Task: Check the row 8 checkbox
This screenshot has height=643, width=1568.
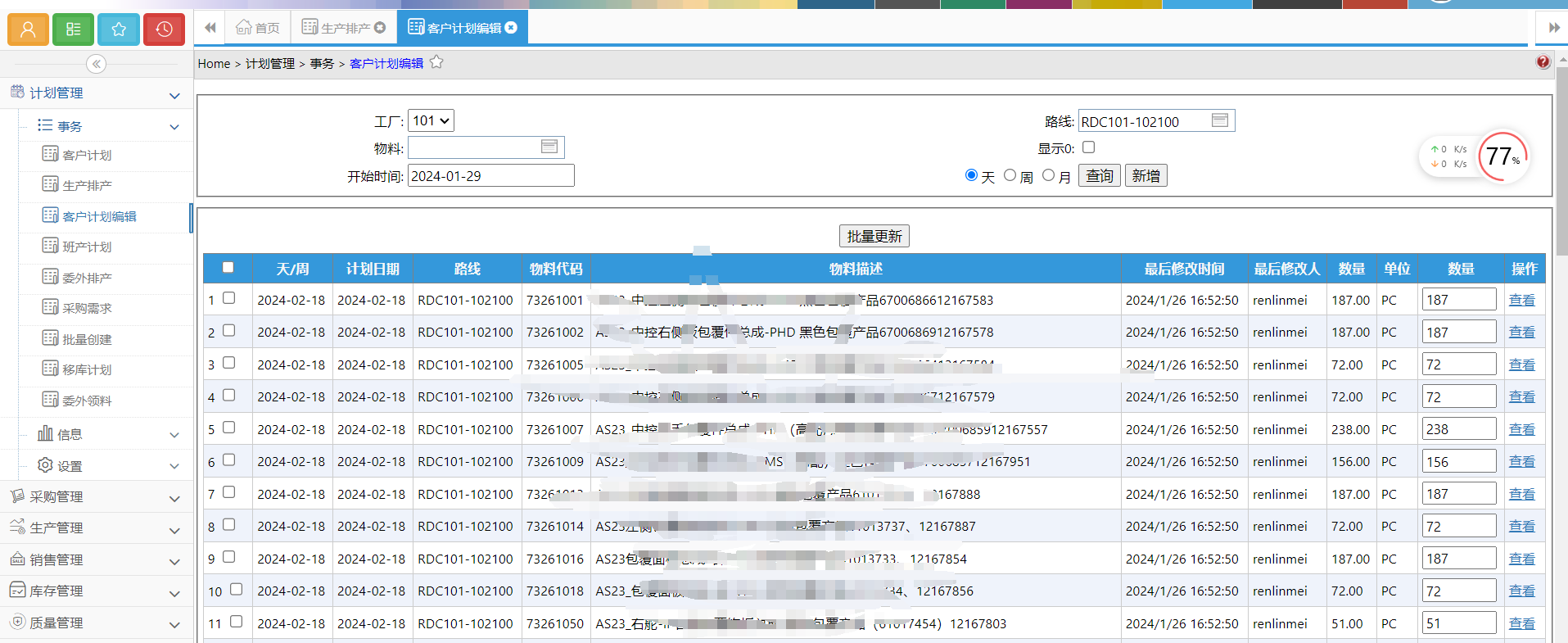Action: coord(229,524)
